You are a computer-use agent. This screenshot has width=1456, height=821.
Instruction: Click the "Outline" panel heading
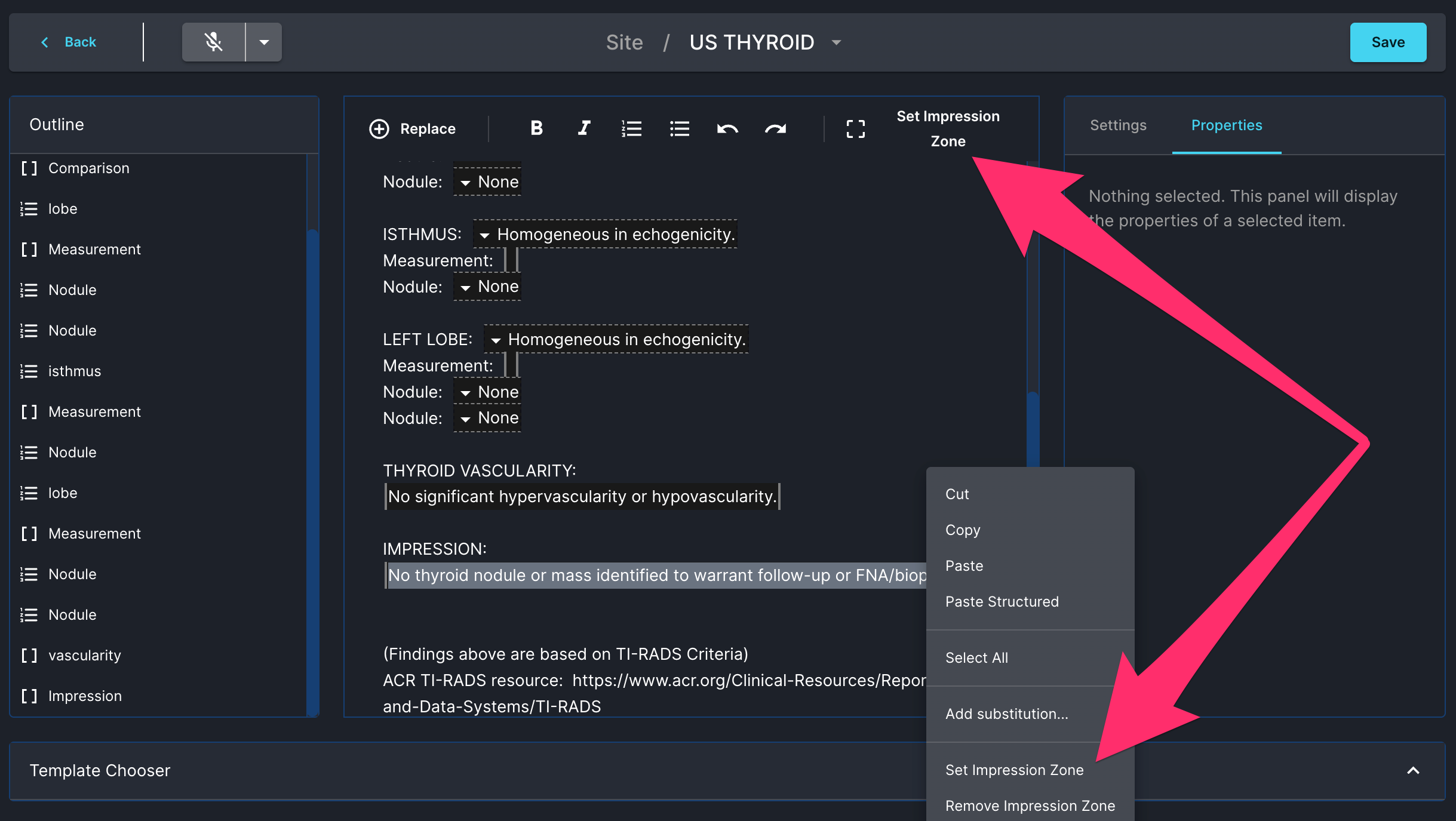(x=57, y=124)
